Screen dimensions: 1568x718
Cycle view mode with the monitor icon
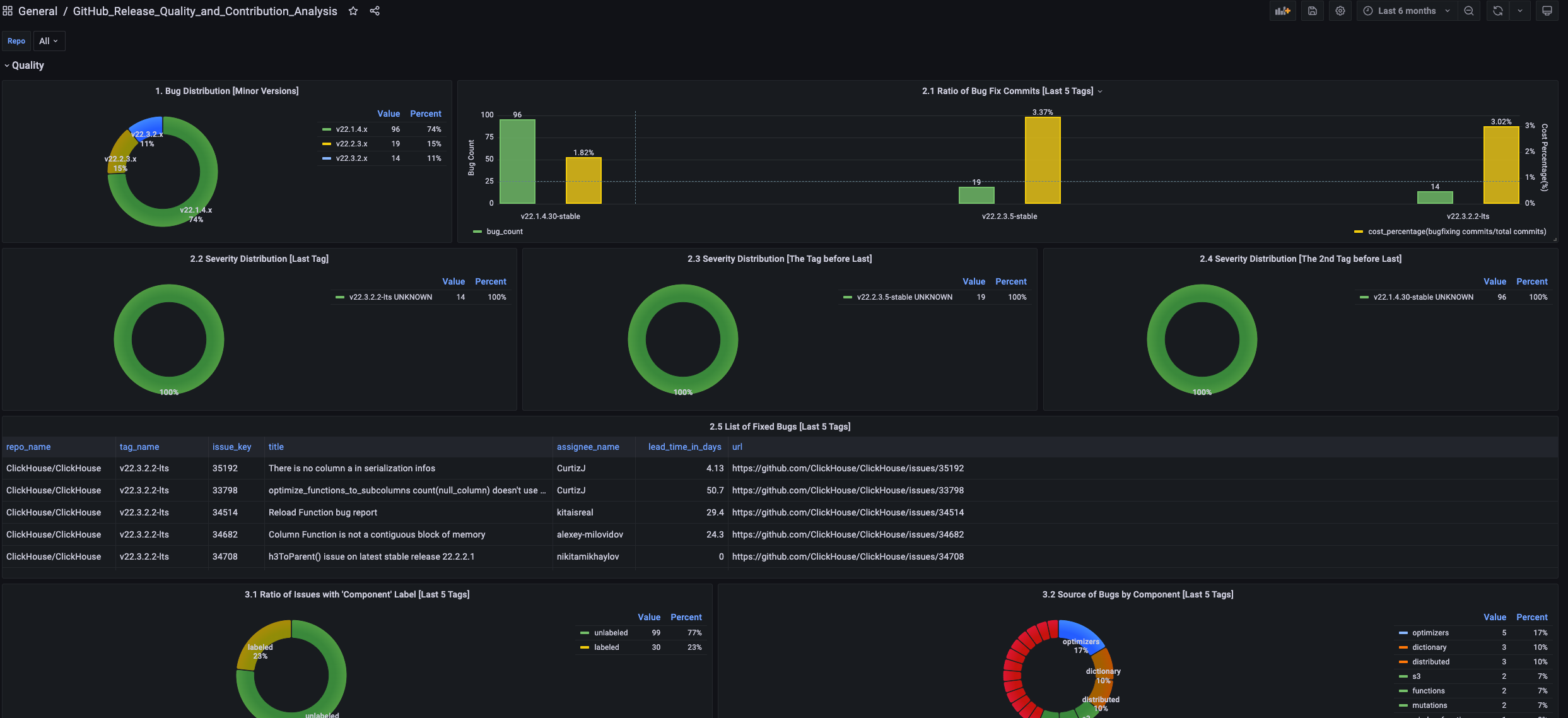tap(1547, 11)
